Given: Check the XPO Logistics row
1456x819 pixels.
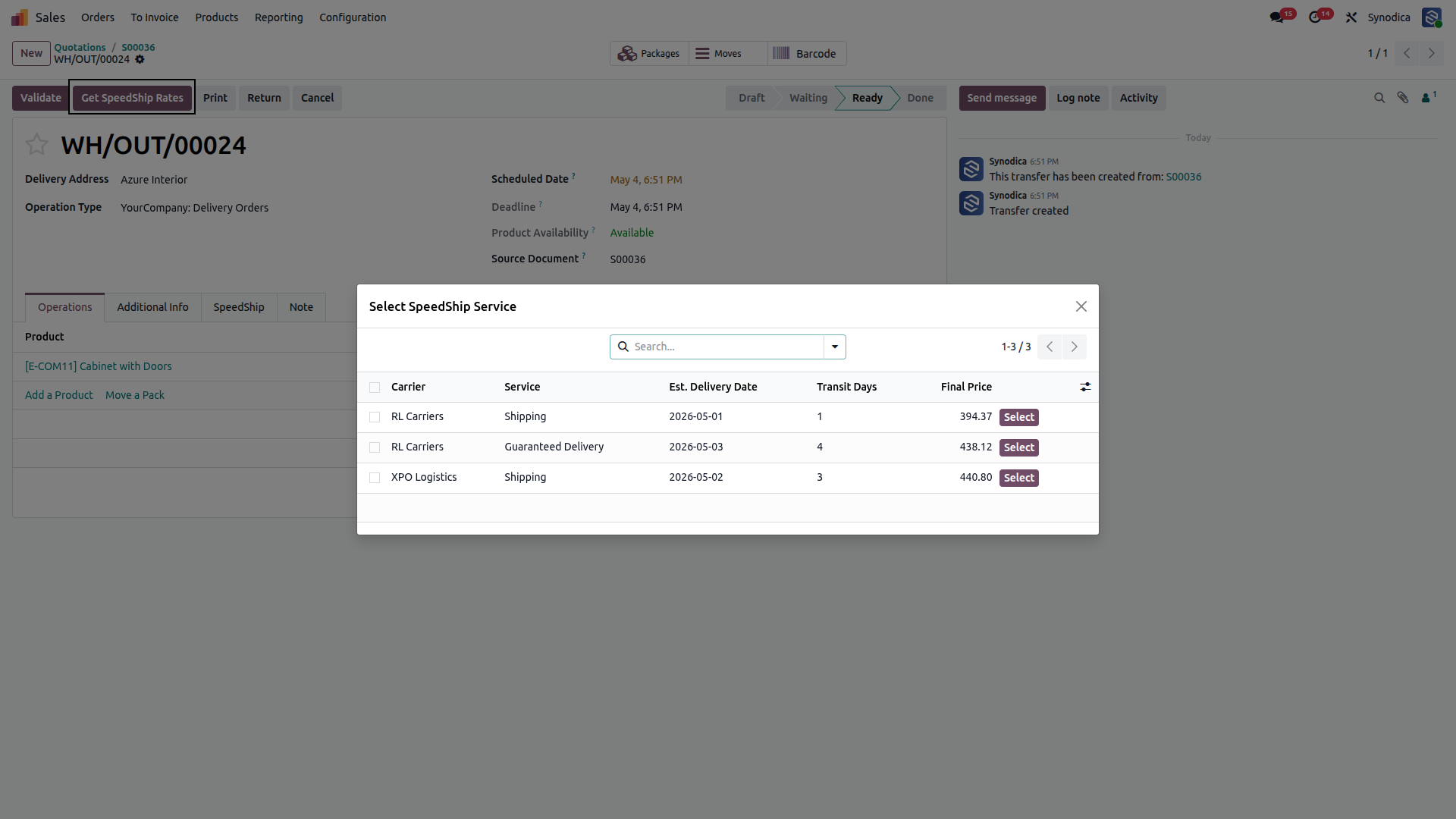Looking at the screenshot, I should pos(375,478).
